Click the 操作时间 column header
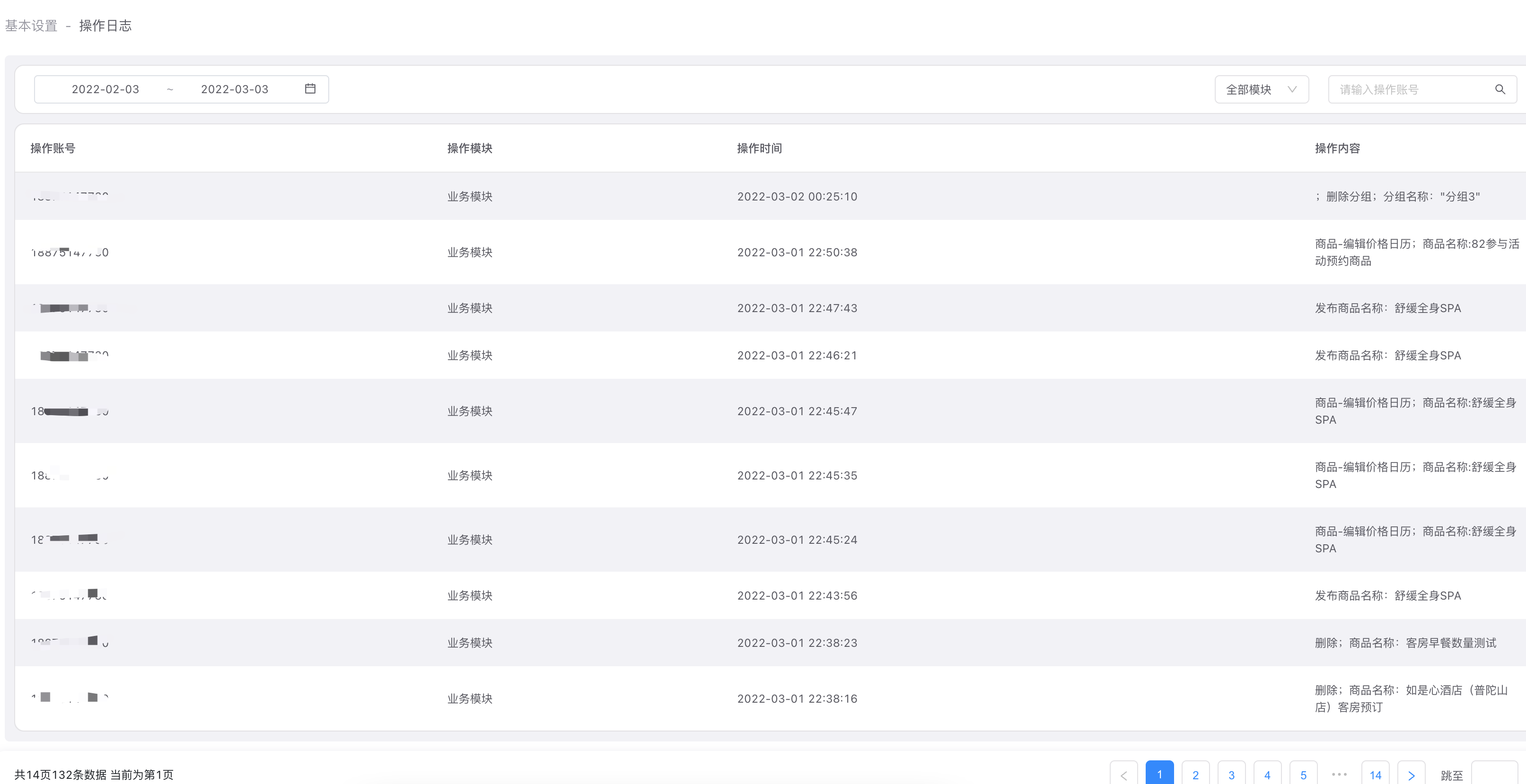Image resolution: width=1526 pixels, height=784 pixels. [x=759, y=148]
